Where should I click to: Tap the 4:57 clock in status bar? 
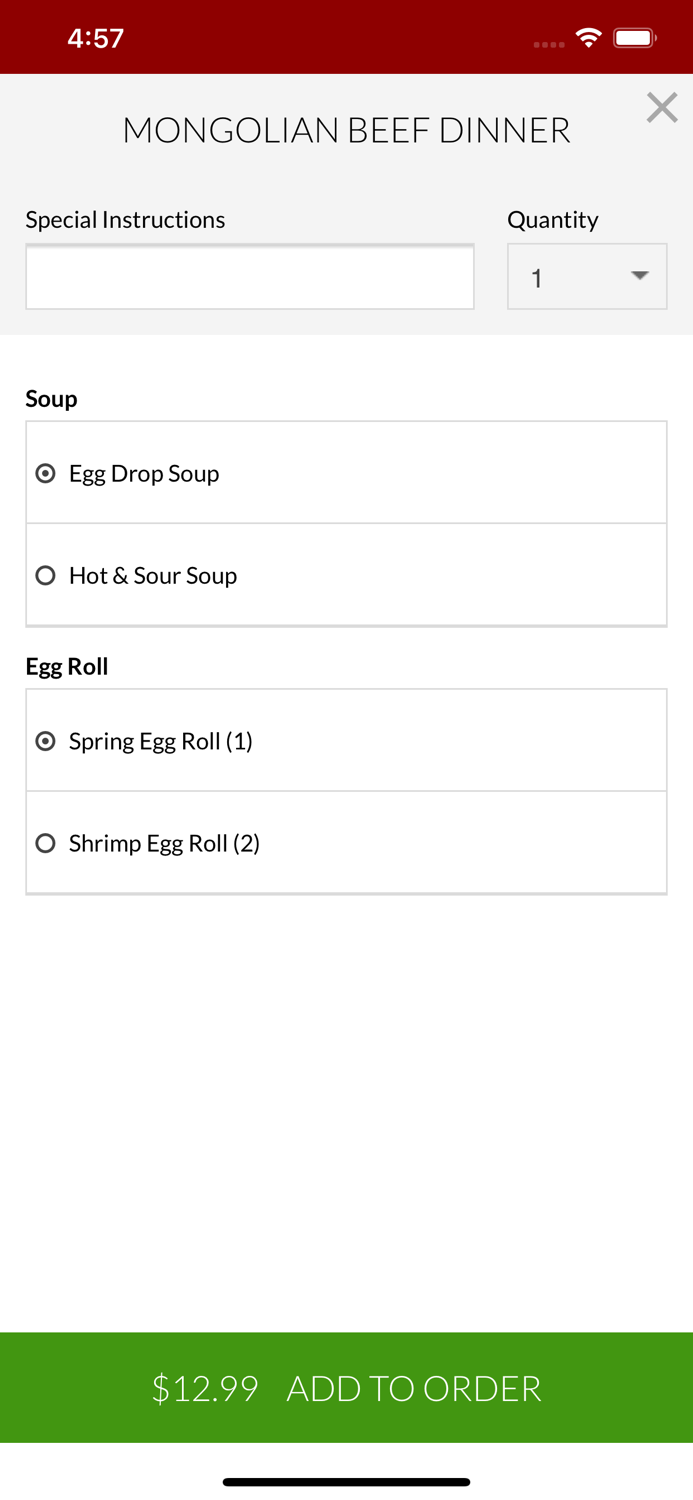(95, 38)
